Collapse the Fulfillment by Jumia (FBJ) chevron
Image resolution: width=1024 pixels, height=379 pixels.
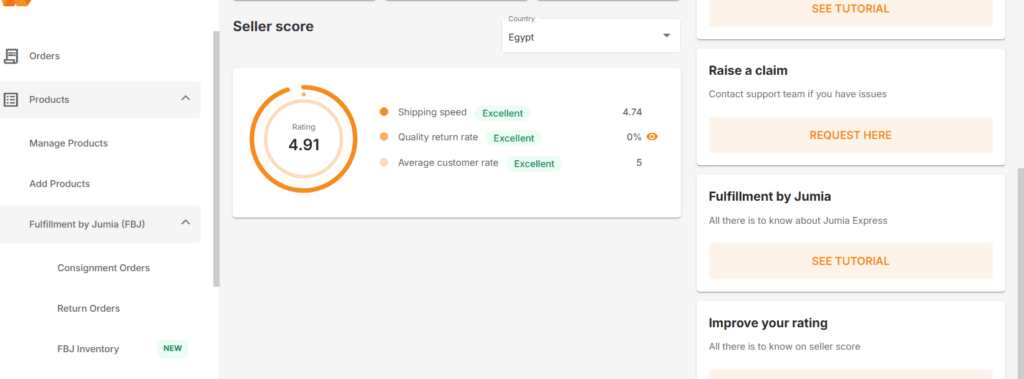(x=185, y=222)
